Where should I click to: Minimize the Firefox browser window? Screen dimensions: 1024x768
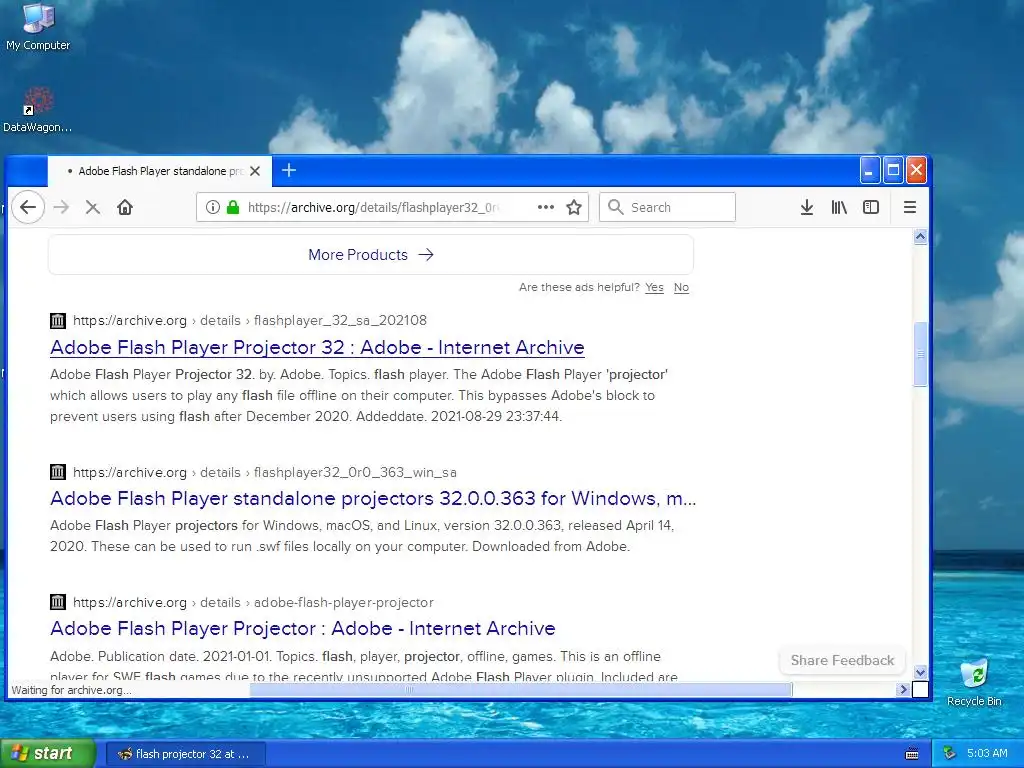coord(869,170)
